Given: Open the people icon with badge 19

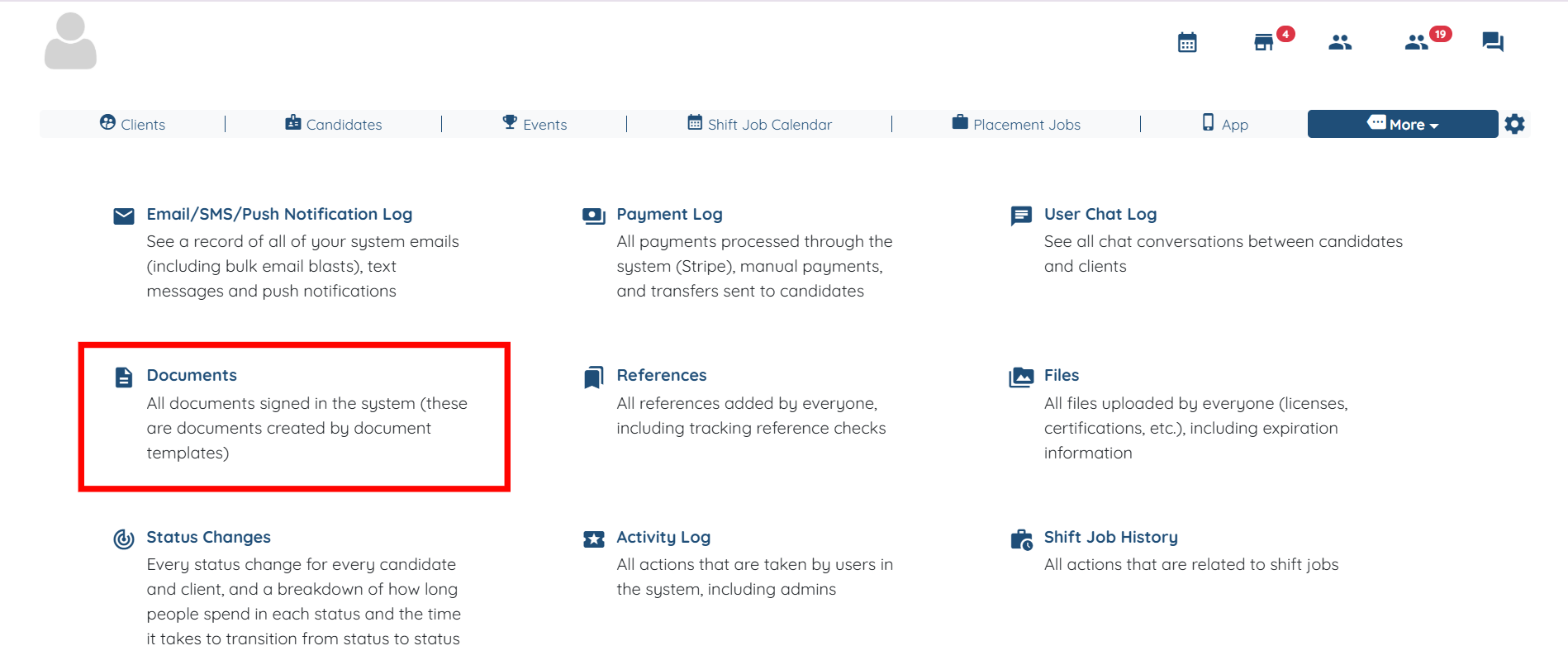Looking at the screenshot, I should [x=1417, y=42].
